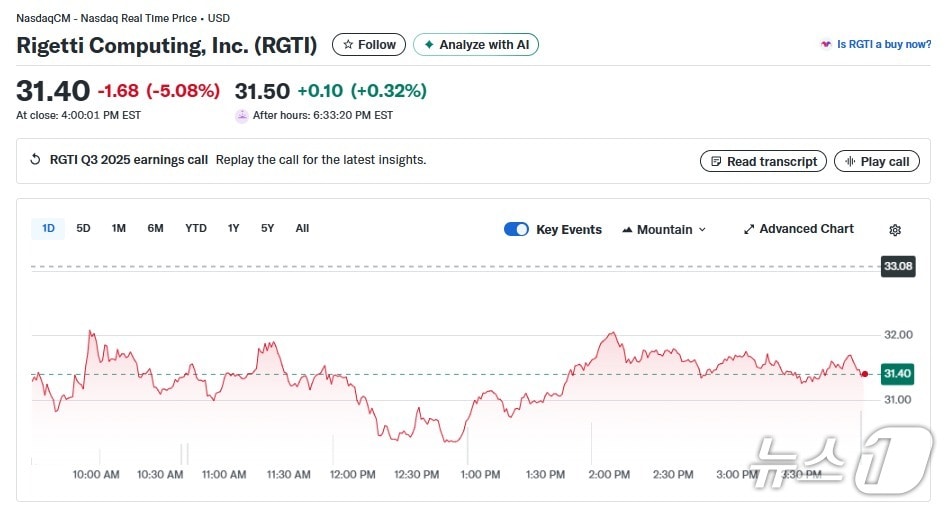The height and width of the screenshot is (508, 947).
Task: Toggle the Key Events switch
Action: 516,229
